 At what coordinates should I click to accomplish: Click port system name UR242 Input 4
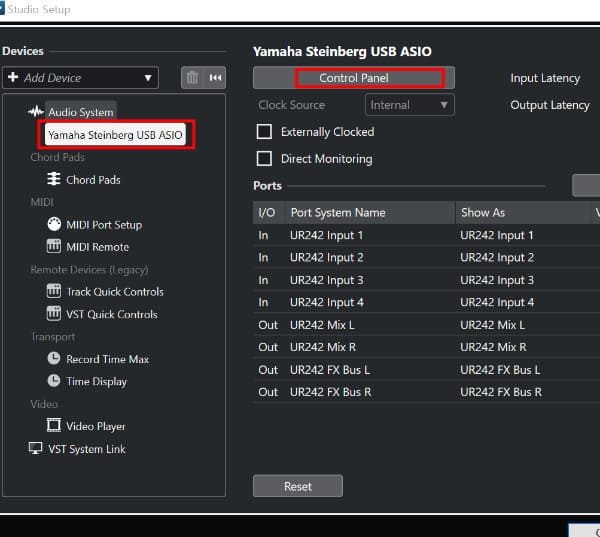(326, 302)
